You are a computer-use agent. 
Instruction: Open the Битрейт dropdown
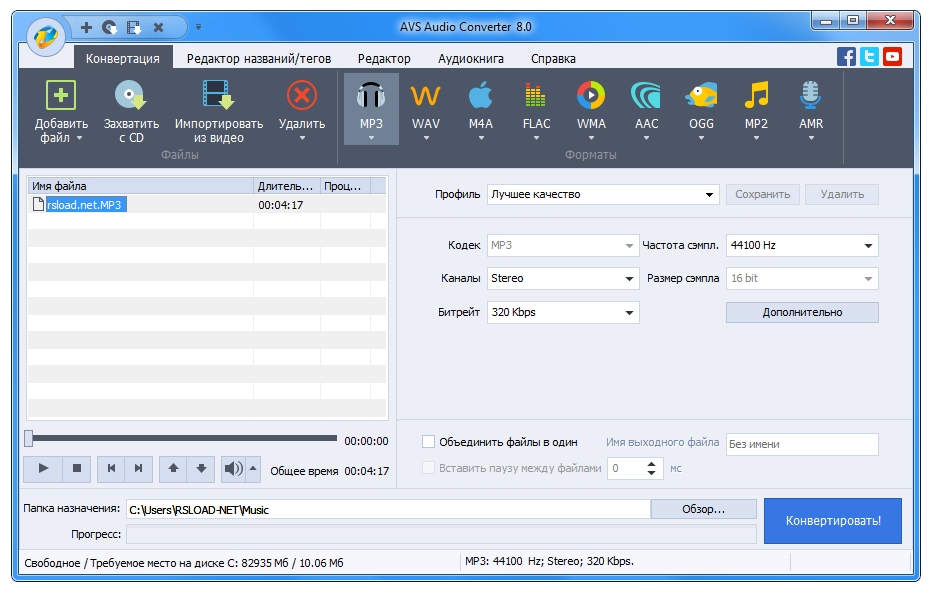tap(629, 312)
